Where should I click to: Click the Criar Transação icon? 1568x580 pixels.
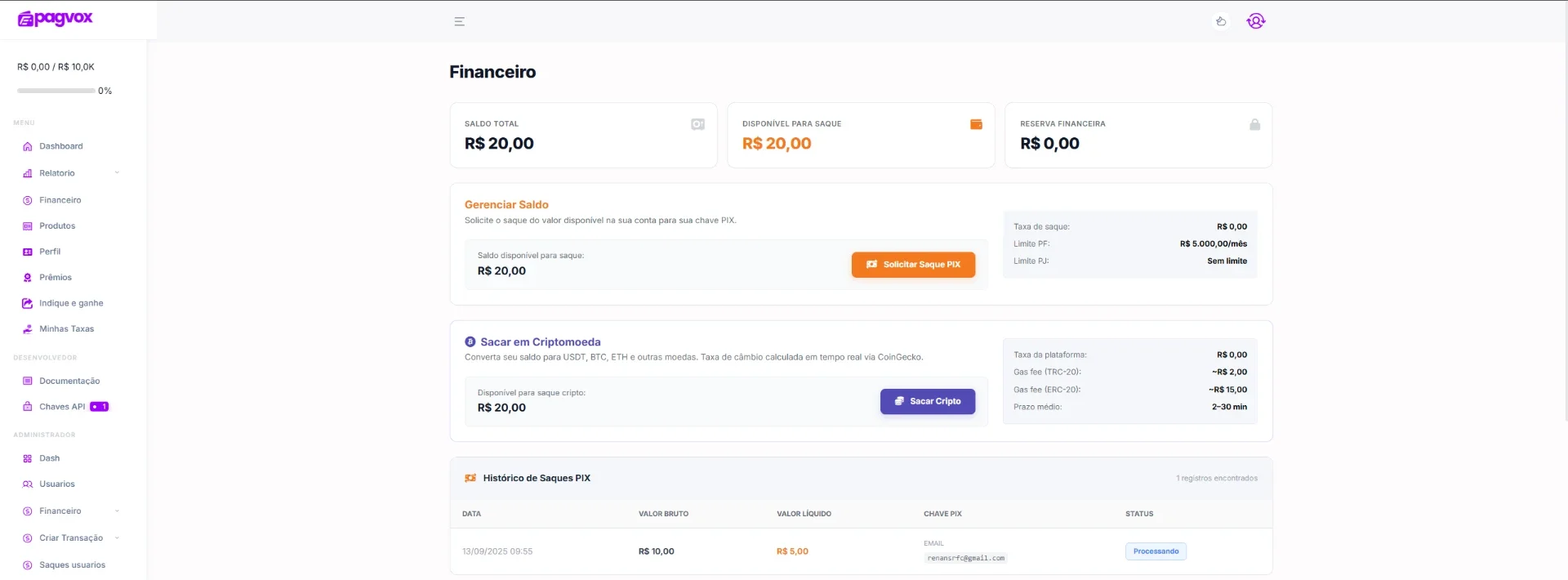click(x=28, y=538)
